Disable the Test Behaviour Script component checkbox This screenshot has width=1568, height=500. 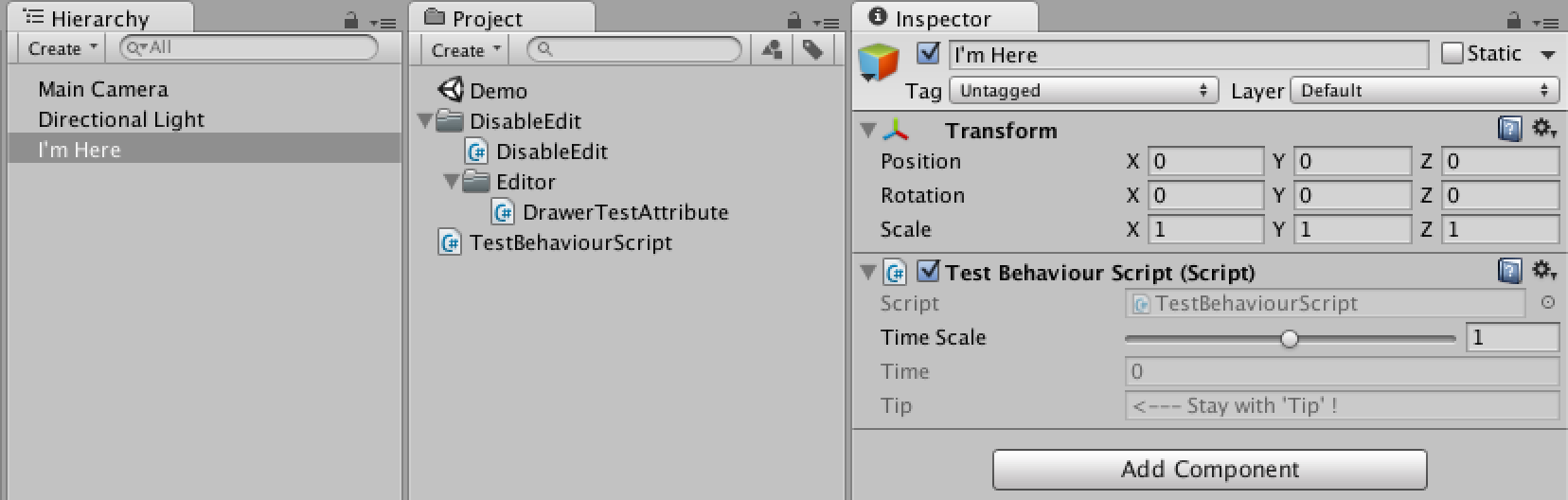pos(929,272)
